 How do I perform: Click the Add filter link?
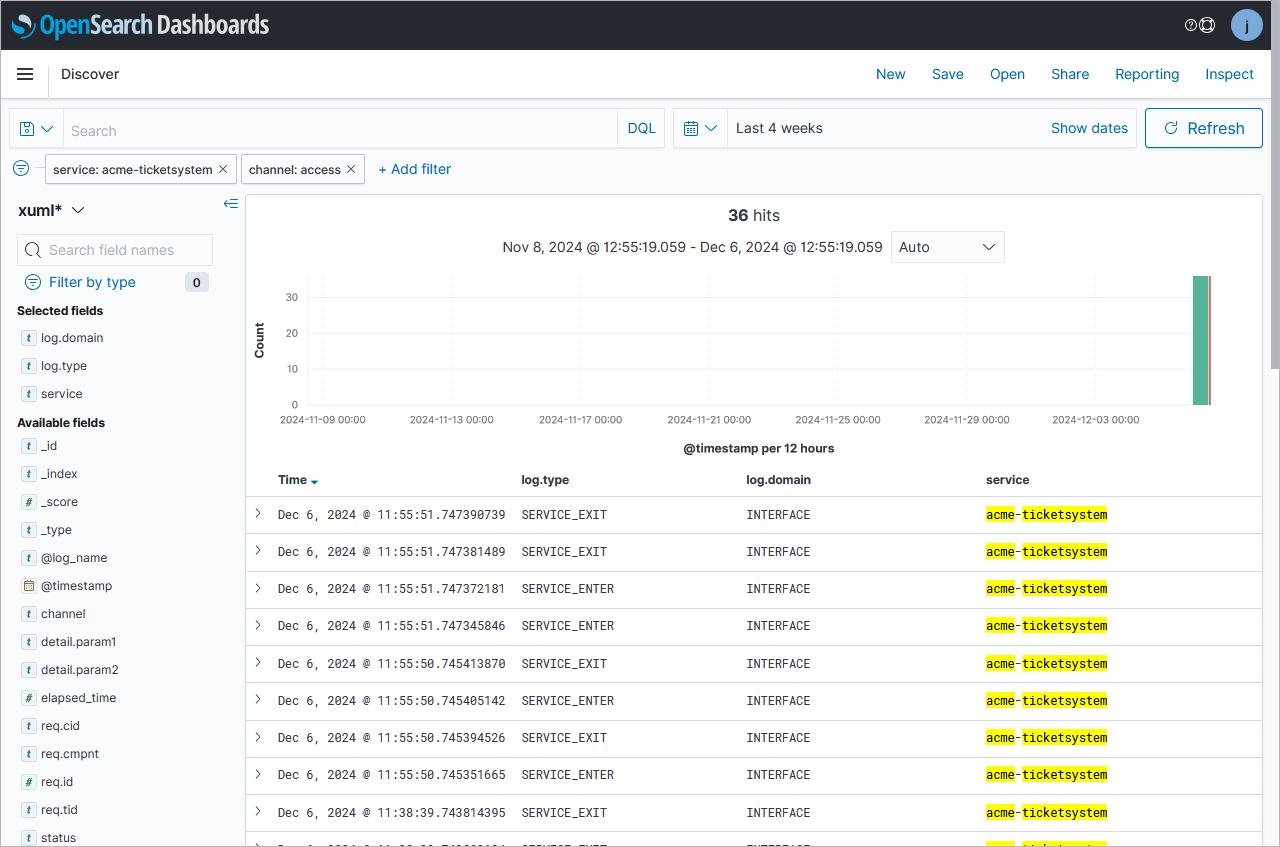click(414, 169)
